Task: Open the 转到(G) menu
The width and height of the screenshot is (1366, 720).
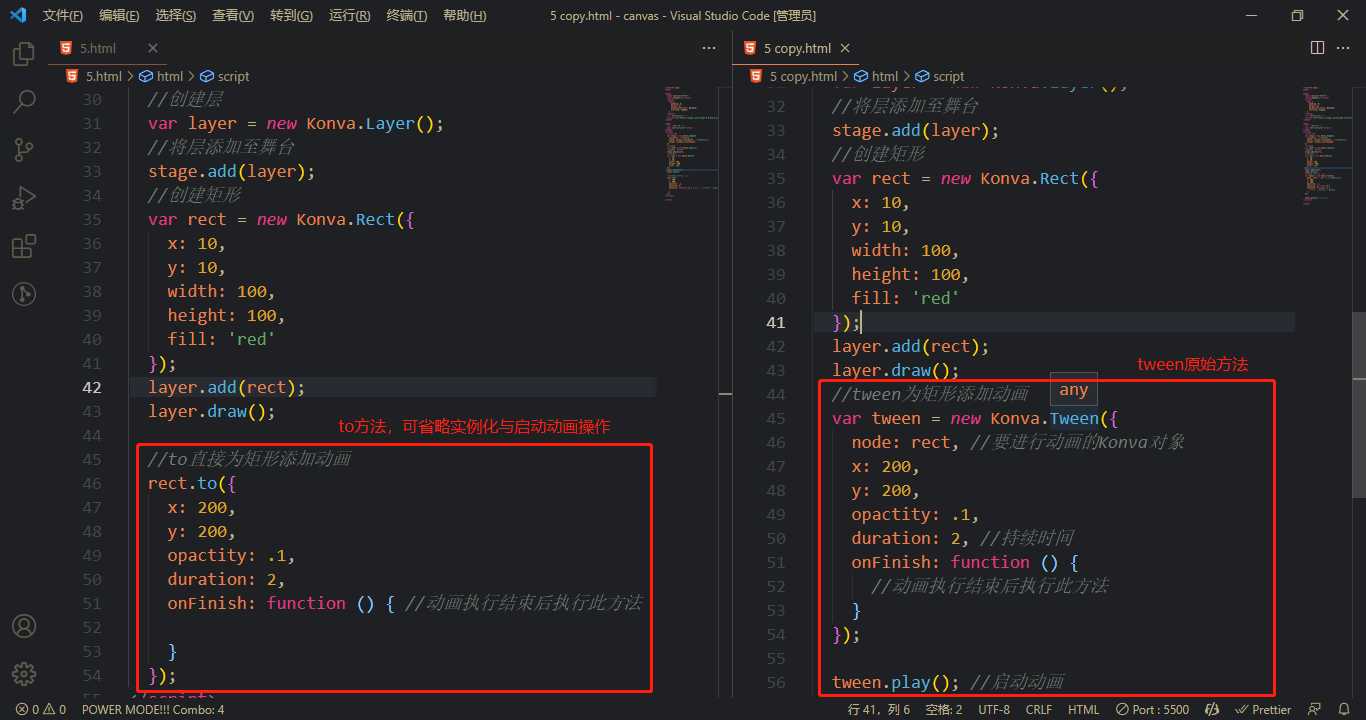Action: pyautogui.click(x=291, y=16)
